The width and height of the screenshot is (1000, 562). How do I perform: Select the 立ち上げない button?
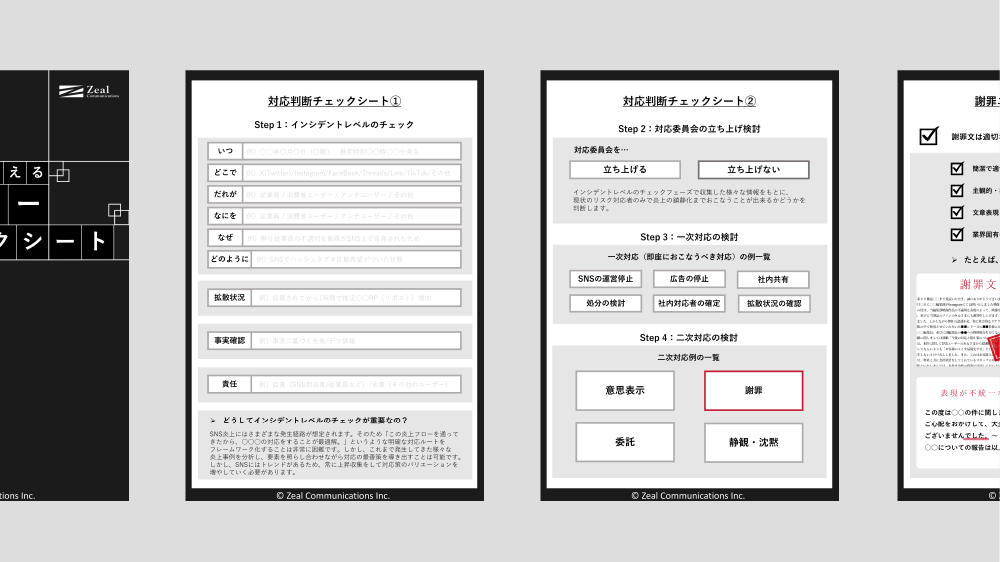(x=753, y=170)
